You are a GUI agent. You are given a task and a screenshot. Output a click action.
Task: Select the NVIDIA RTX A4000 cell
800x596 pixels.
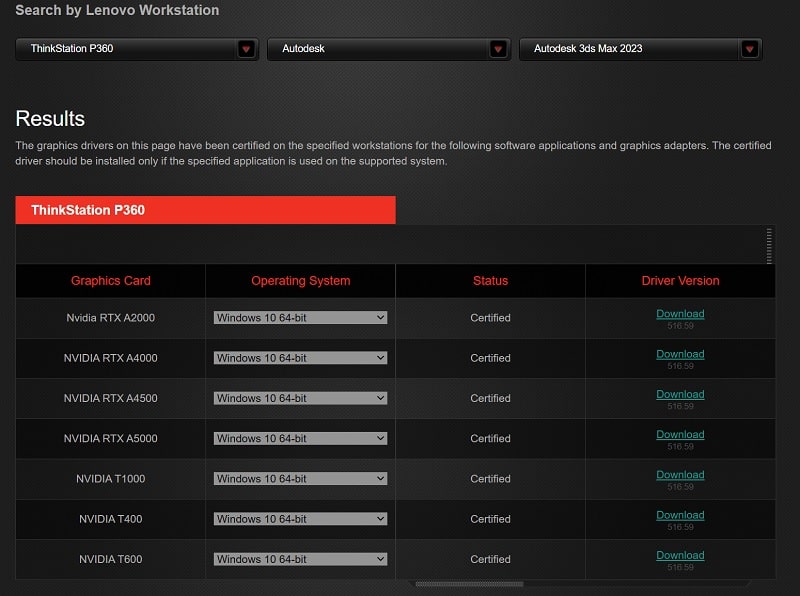click(x=111, y=358)
